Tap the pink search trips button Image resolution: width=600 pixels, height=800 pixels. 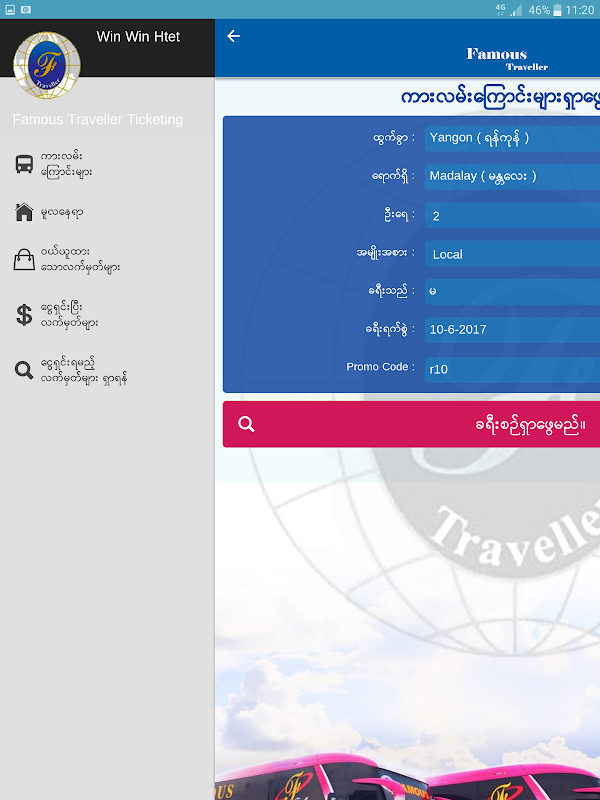point(411,424)
